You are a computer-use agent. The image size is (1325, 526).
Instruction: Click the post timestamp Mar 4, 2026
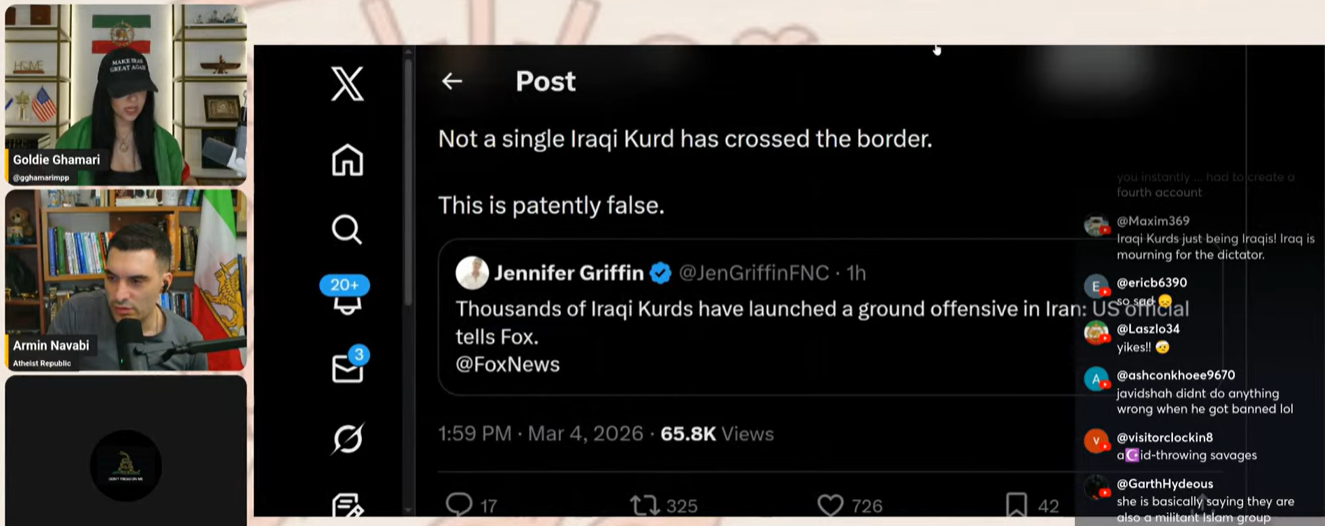point(583,434)
